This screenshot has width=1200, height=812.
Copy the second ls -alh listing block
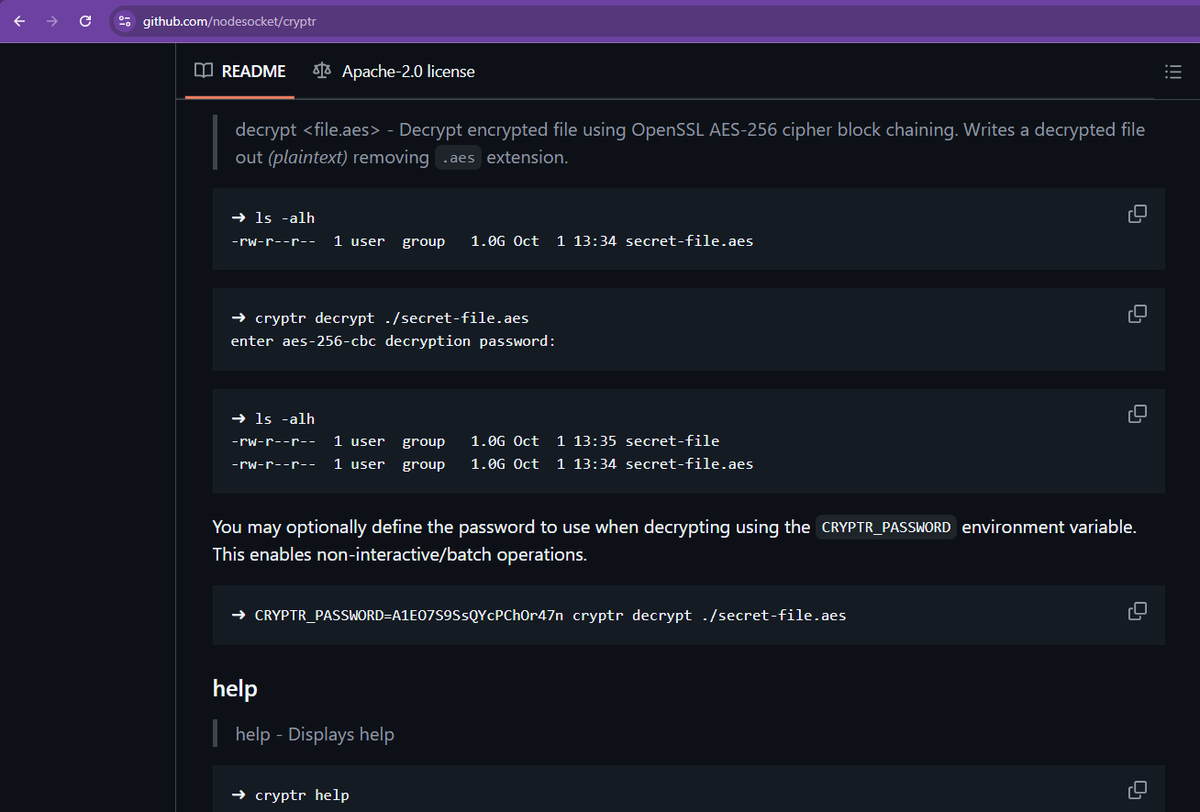(x=1137, y=413)
